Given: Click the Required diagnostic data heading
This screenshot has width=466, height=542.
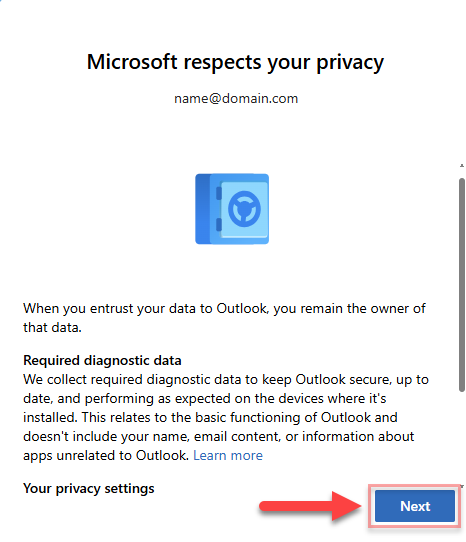Looking at the screenshot, I should 102,360.
